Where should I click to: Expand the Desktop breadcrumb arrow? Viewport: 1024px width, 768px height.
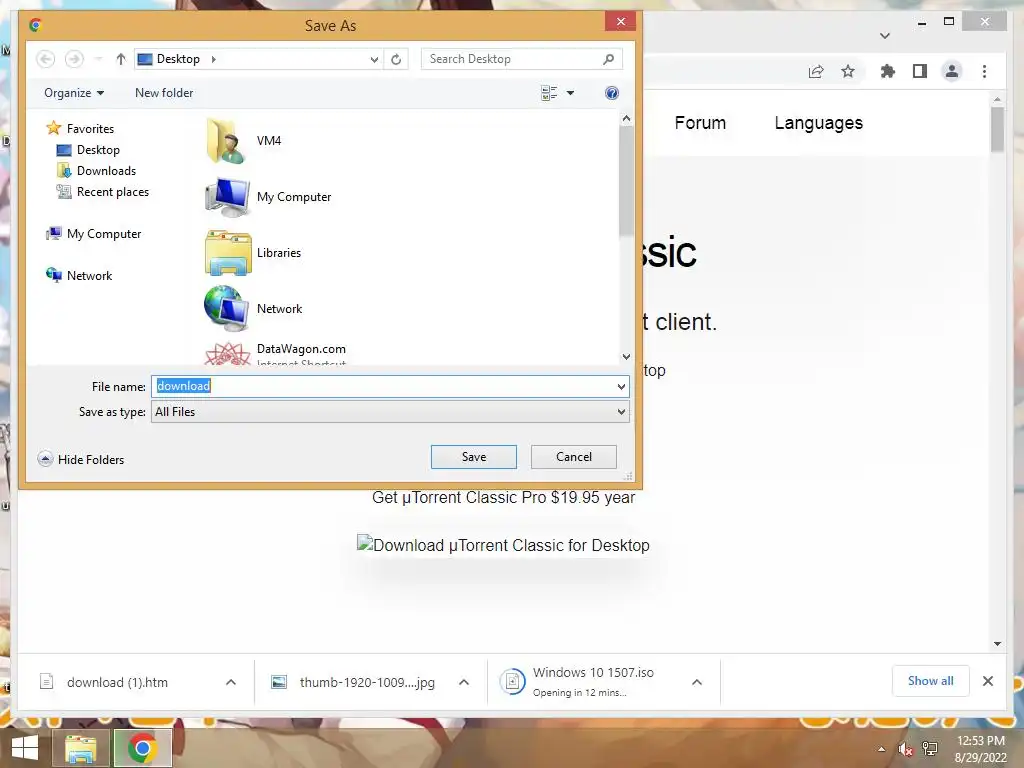[x=214, y=59]
